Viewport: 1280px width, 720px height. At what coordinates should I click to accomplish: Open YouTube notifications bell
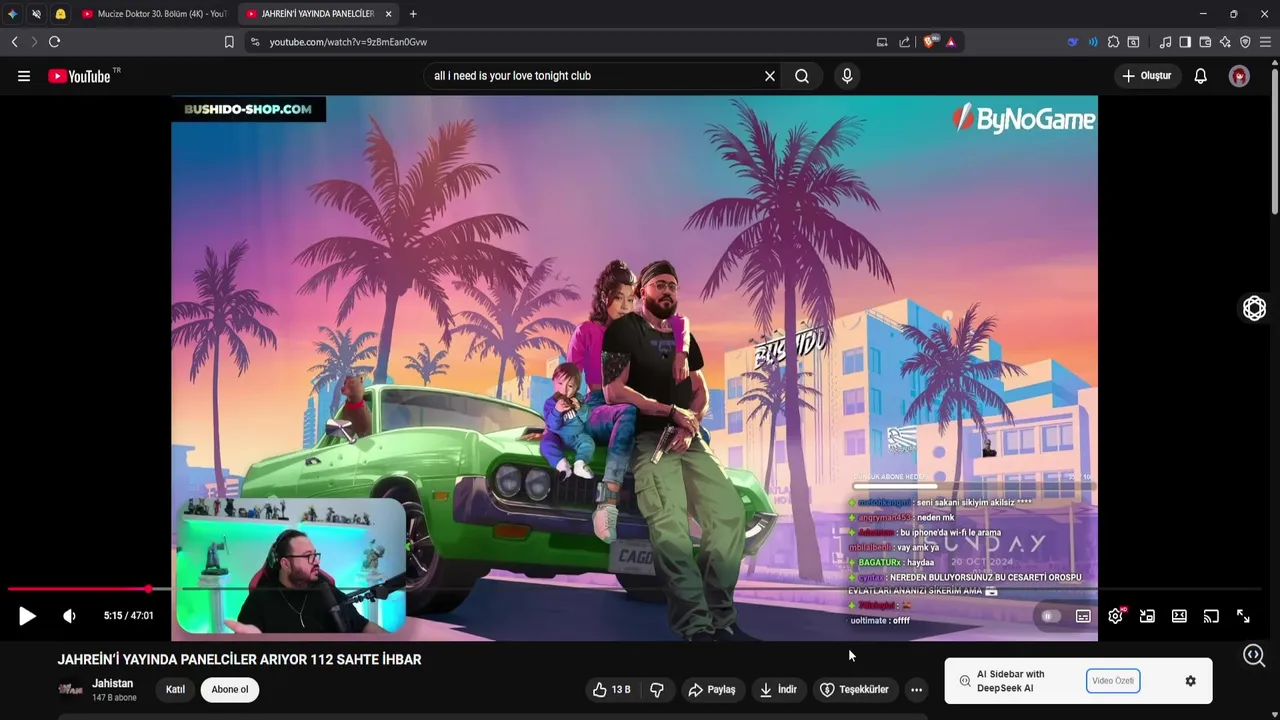(x=1201, y=76)
